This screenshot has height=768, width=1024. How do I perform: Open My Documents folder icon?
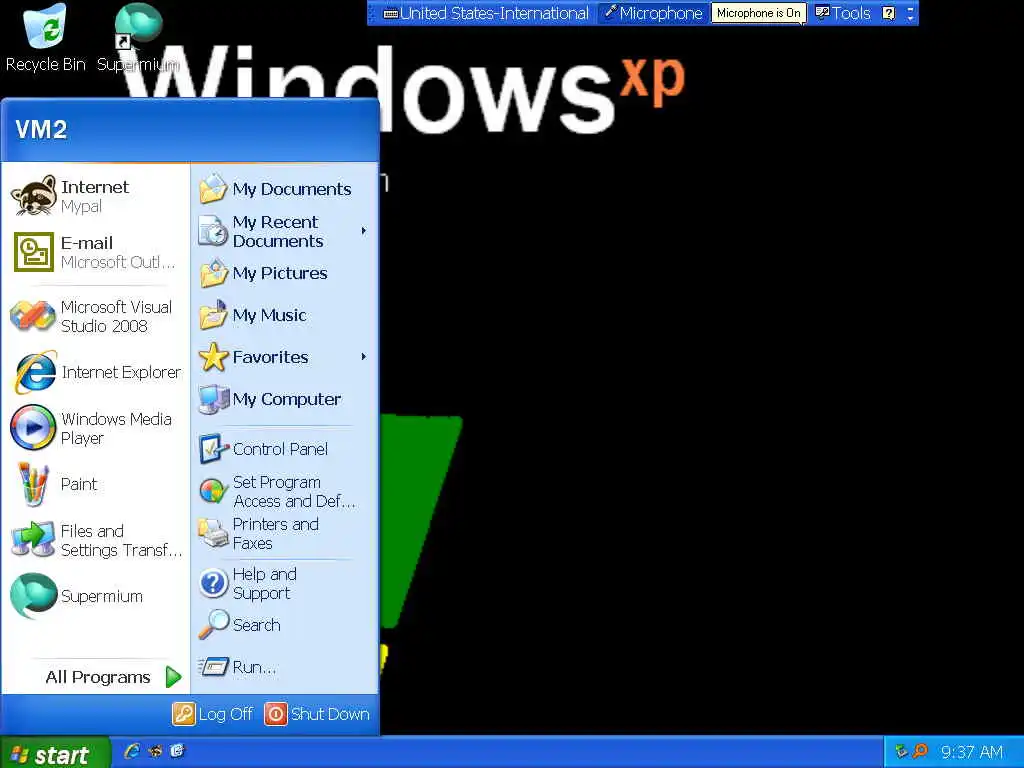(x=213, y=189)
